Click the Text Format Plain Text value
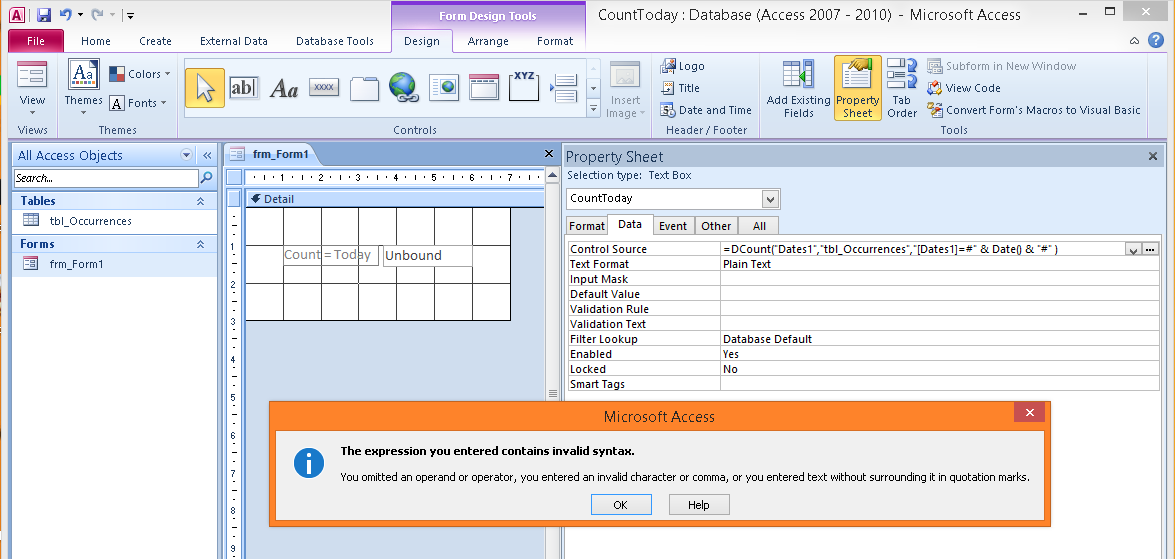The height and width of the screenshot is (559, 1175). point(940,264)
